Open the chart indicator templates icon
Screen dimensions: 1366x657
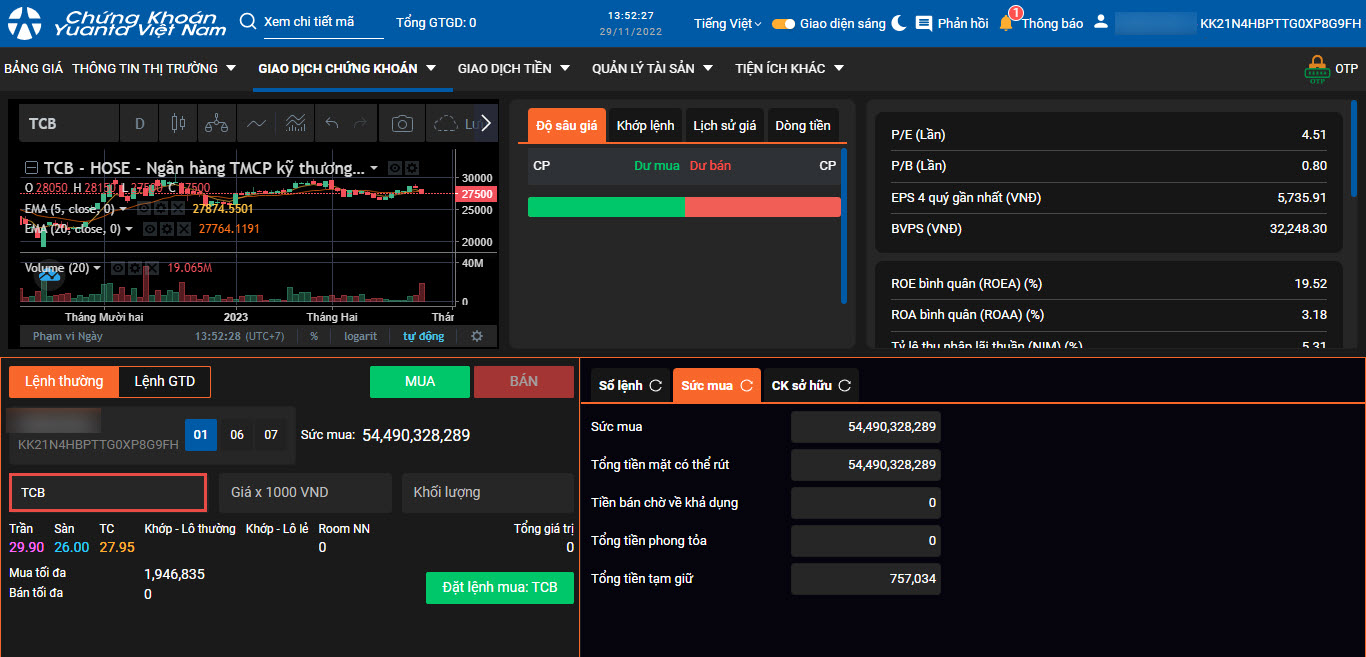pos(295,124)
